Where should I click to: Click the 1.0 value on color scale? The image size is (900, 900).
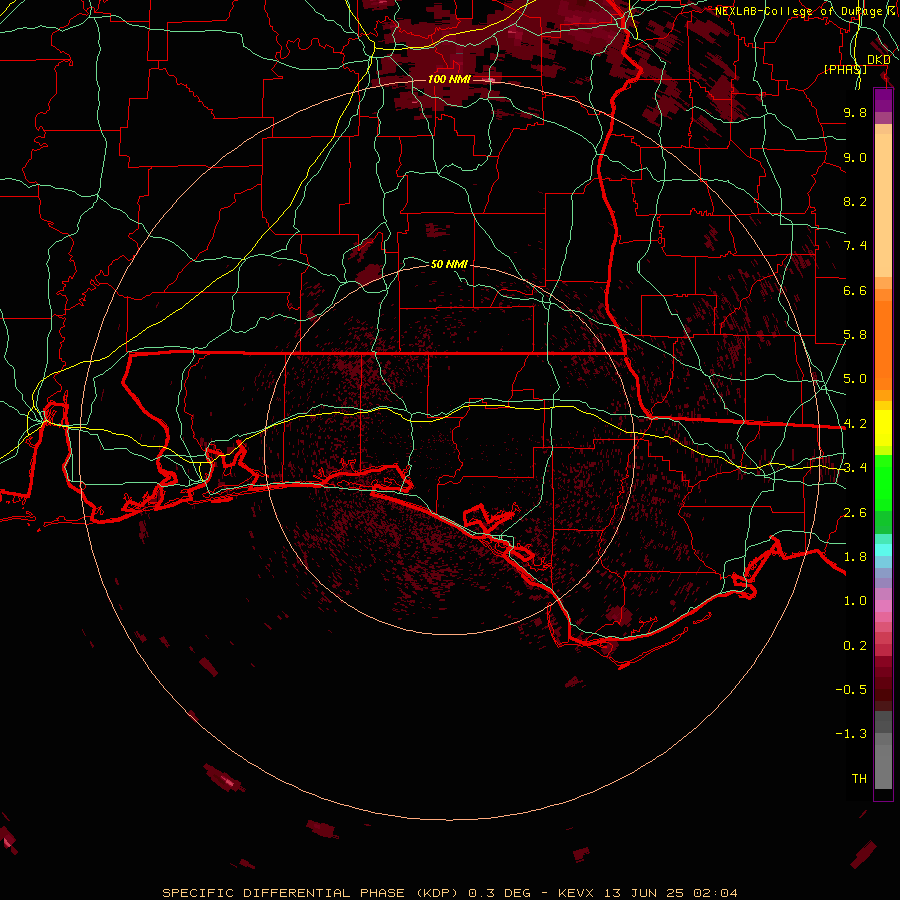855,601
